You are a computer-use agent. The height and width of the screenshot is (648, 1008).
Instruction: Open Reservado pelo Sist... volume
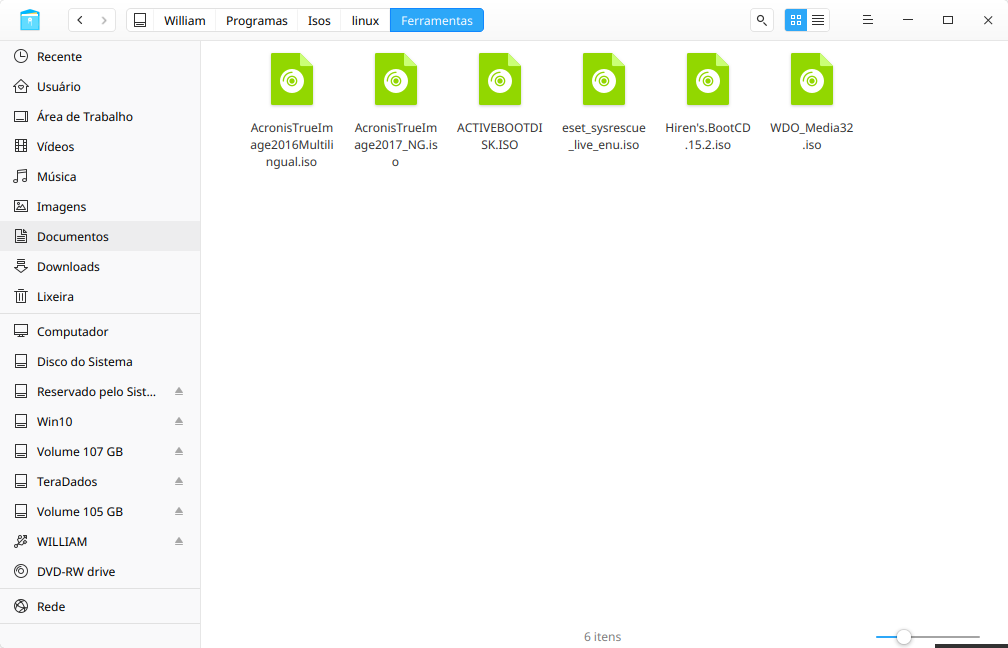click(x=100, y=392)
